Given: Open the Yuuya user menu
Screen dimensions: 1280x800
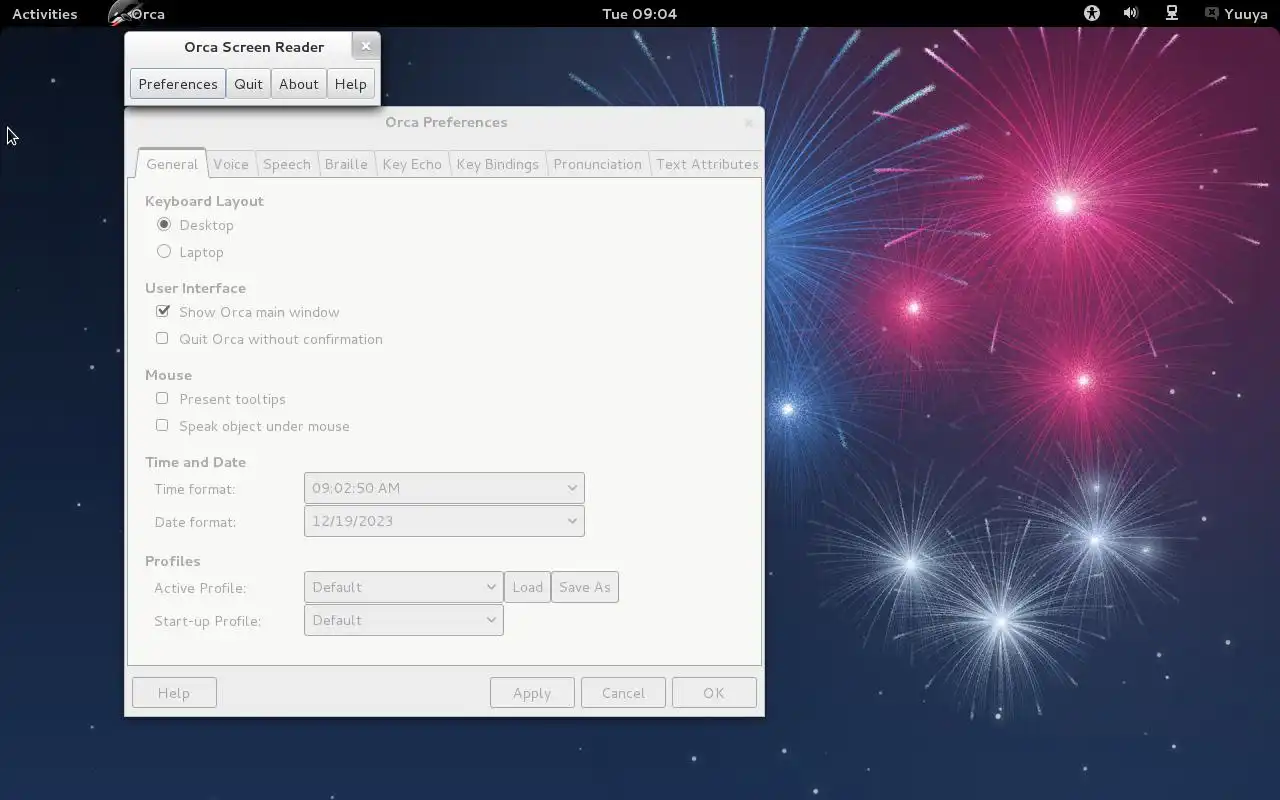Looking at the screenshot, I should [1237, 13].
